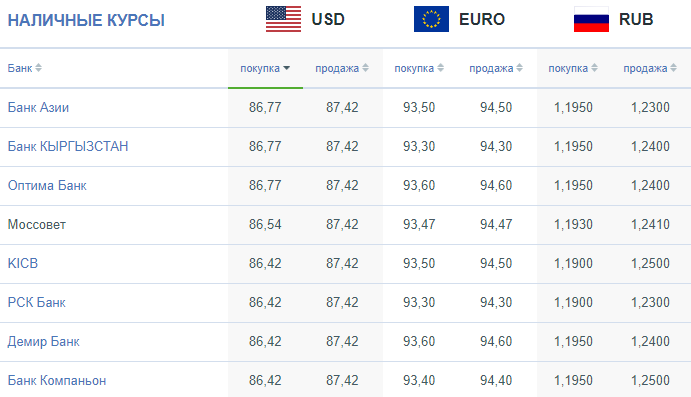Viewport: 691px width, 397px height.
Task: Open the Демир Банк link
Action: (44, 341)
